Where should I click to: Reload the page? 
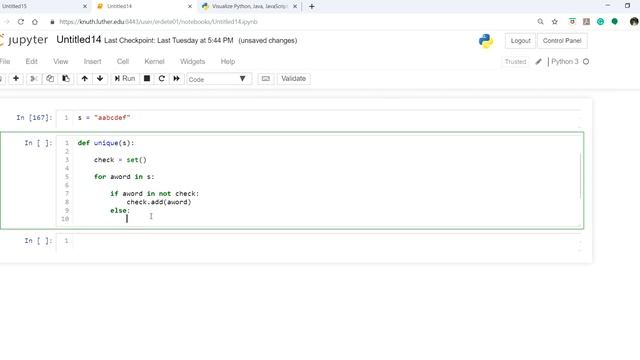pyautogui.click(x=21, y=22)
